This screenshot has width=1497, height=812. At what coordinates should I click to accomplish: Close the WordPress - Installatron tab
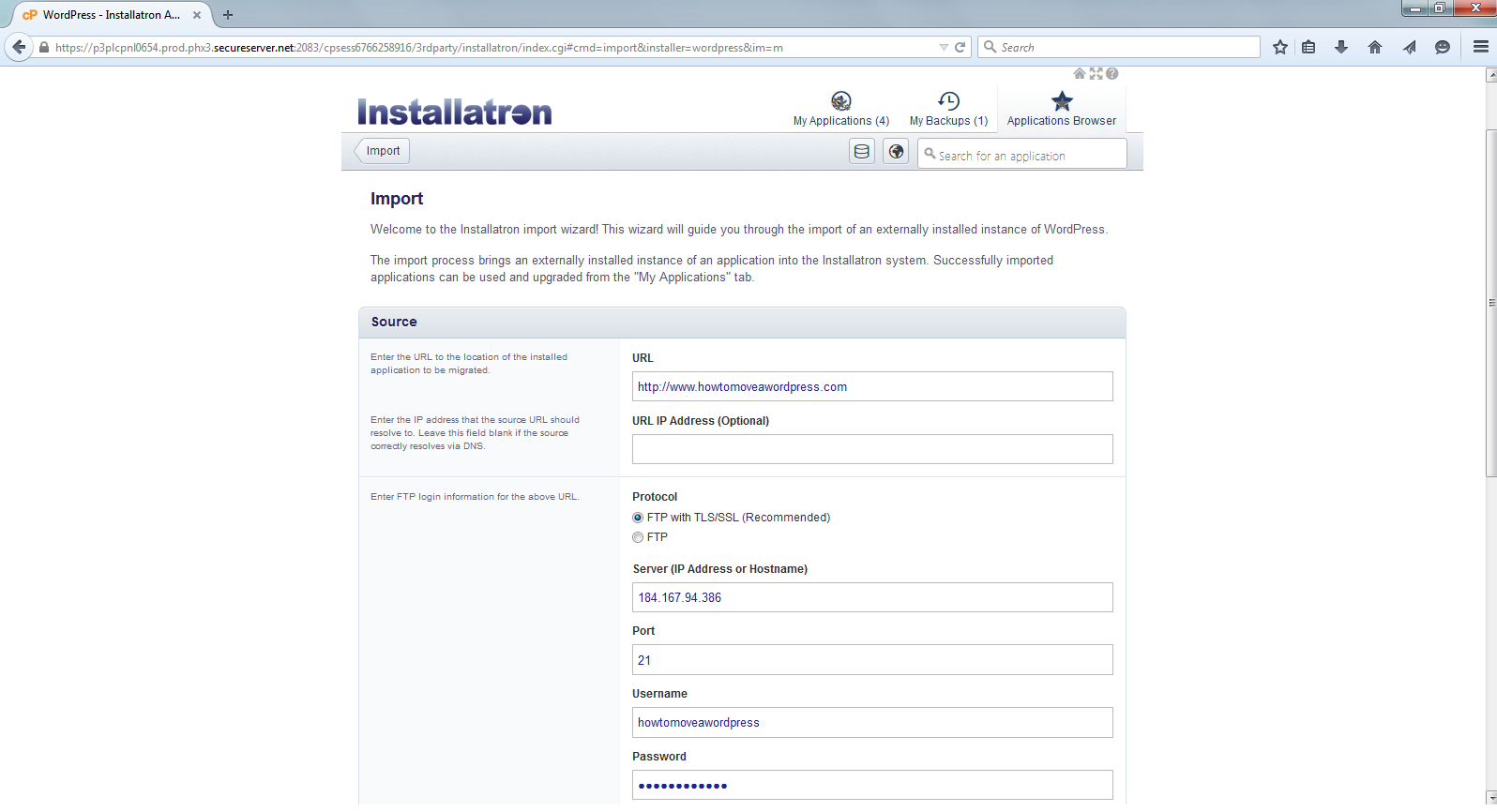coord(197,15)
